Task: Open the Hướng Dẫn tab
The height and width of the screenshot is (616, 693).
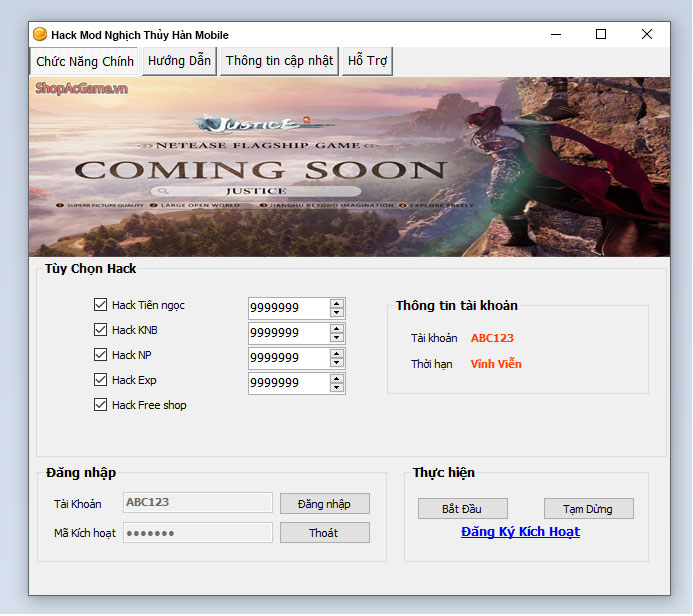Action: pyautogui.click(x=179, y=61)
